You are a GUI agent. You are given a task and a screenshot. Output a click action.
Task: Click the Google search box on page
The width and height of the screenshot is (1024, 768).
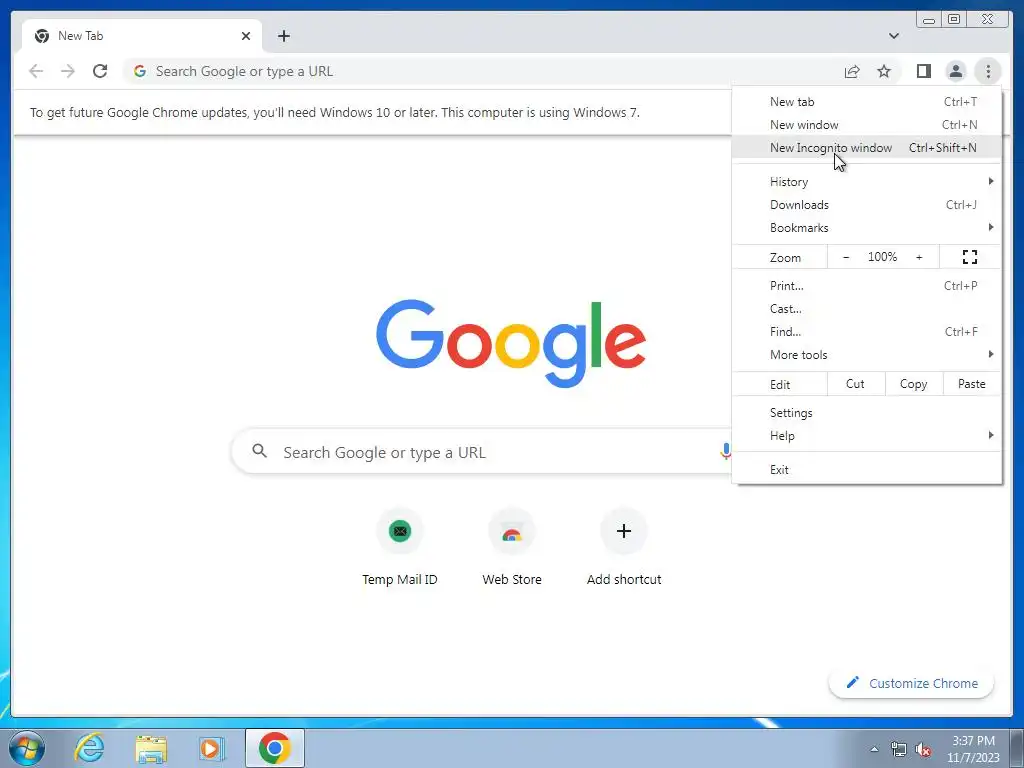coord(482,451)
